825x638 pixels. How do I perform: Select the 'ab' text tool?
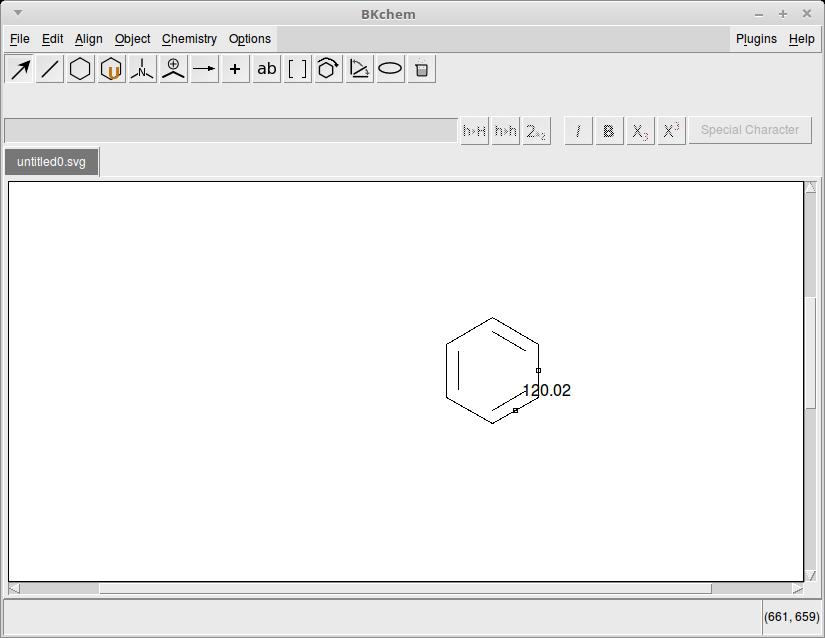coord(267,69)
